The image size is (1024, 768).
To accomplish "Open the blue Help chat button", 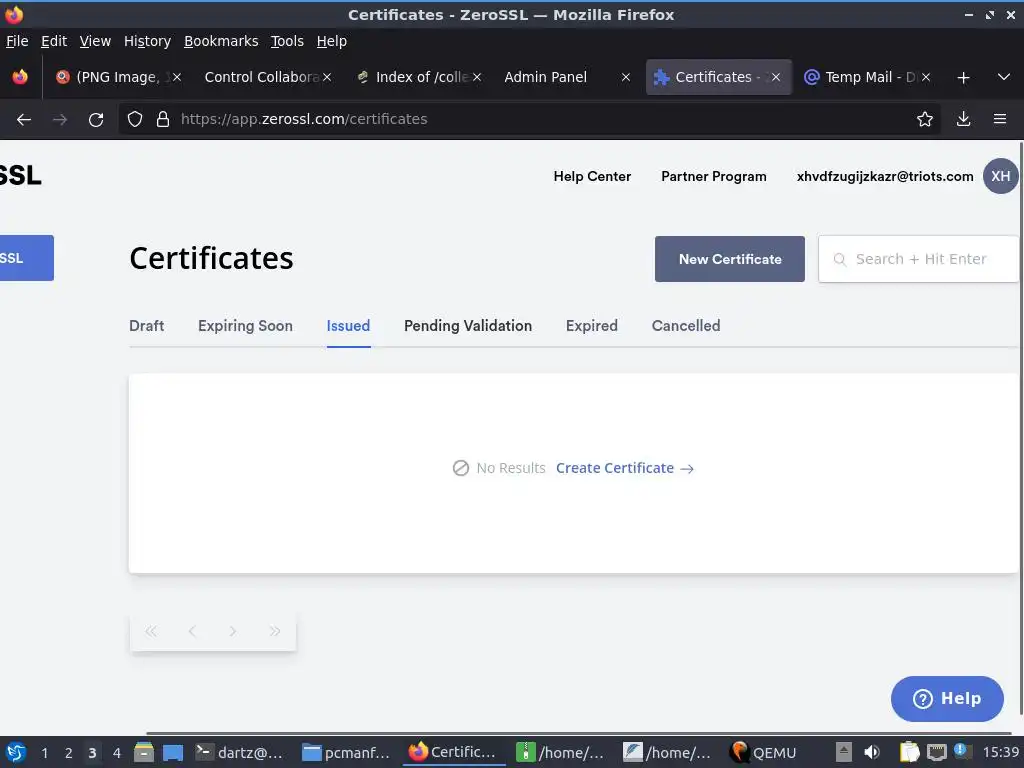I will (947, 699).
